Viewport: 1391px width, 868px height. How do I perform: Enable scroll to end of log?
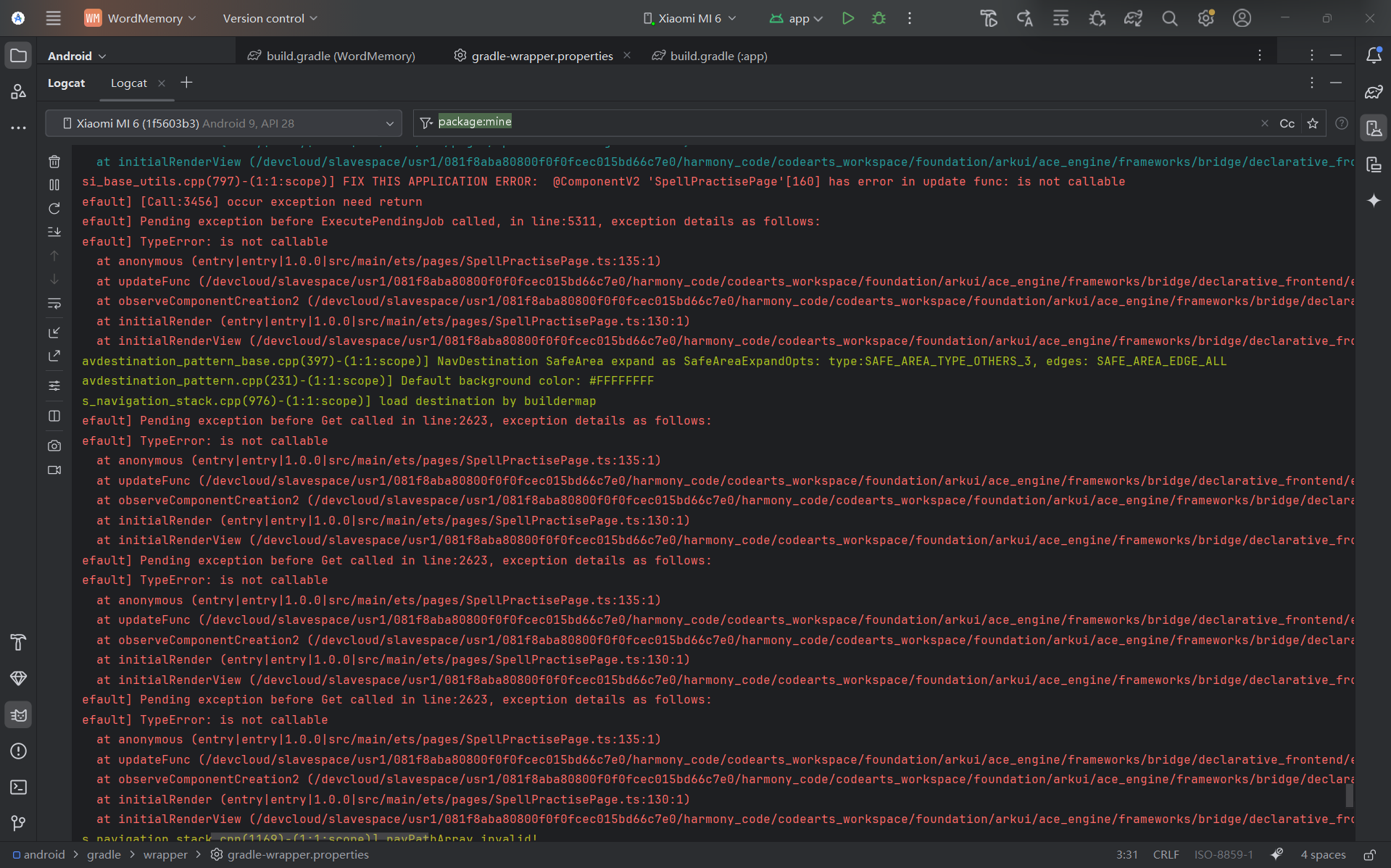(54, 232)
